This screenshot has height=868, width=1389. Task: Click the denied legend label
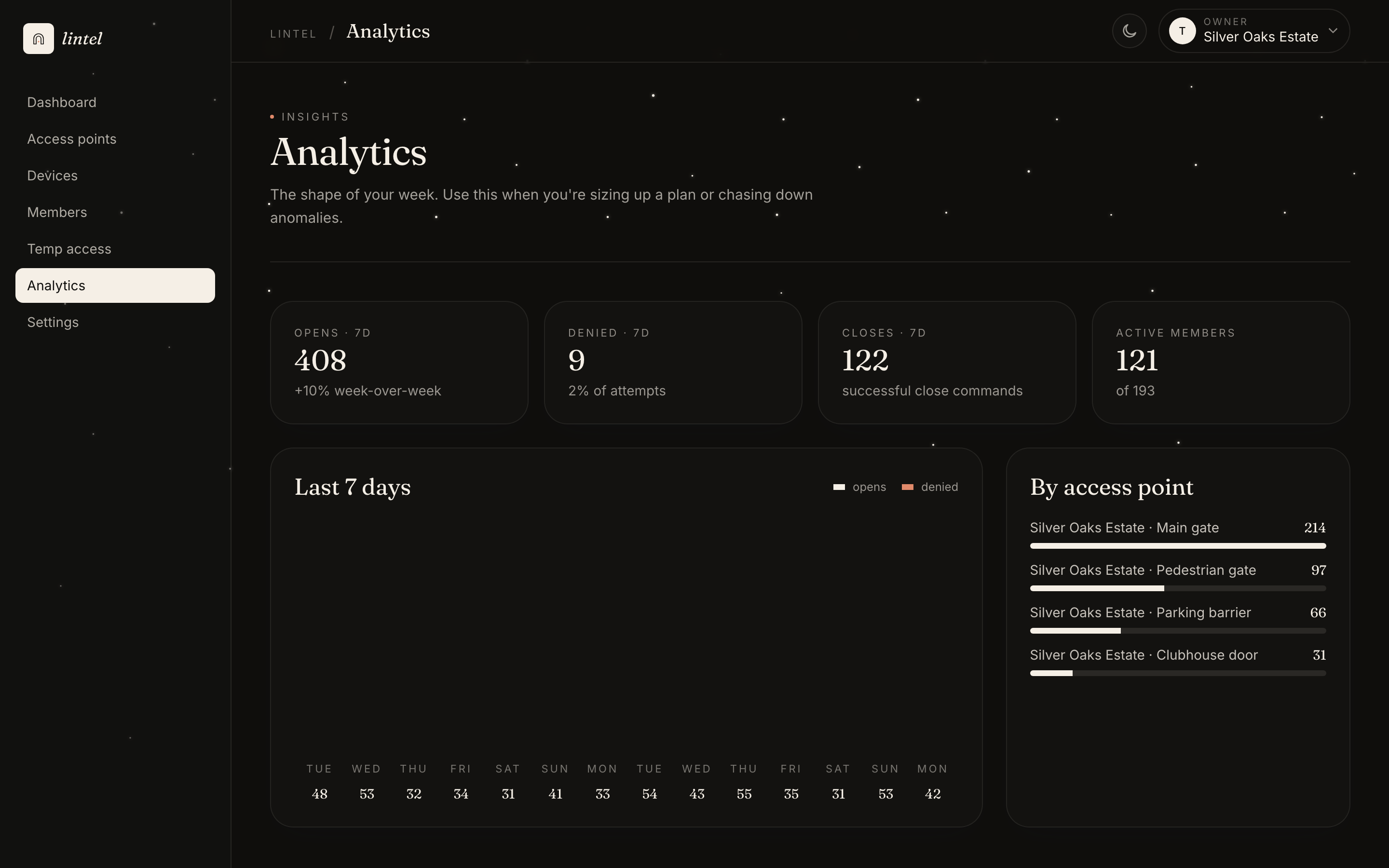click(x=939, y=487)
